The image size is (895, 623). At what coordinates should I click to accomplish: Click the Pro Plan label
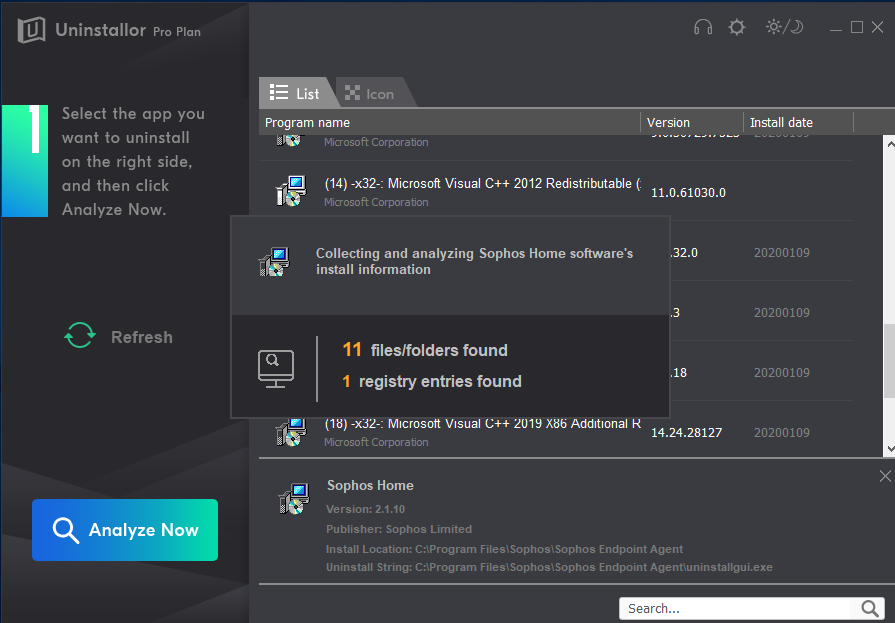click(x=177, y=31)
